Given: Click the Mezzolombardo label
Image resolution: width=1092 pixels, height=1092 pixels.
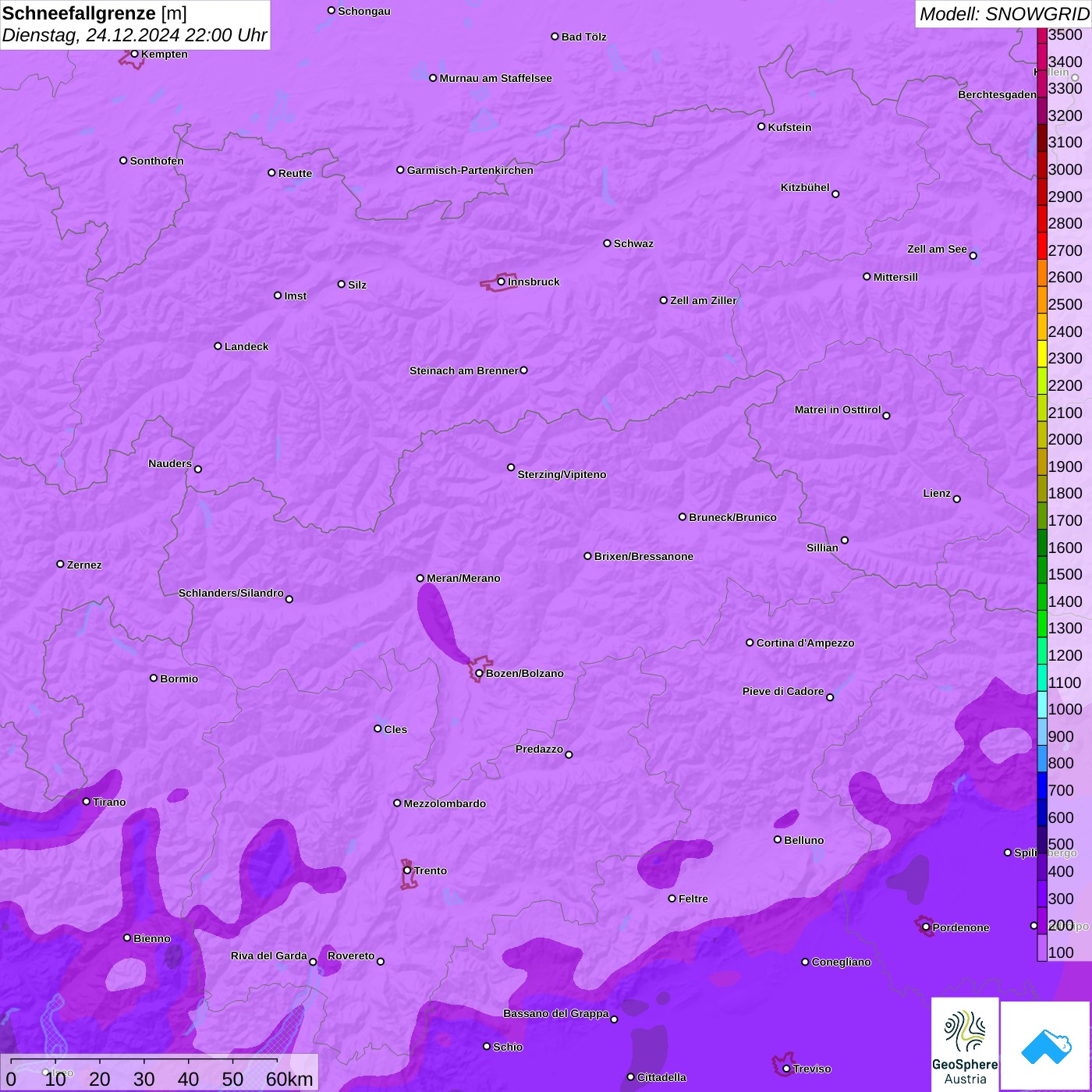Looking at the screenshot, I should (445, 803).
